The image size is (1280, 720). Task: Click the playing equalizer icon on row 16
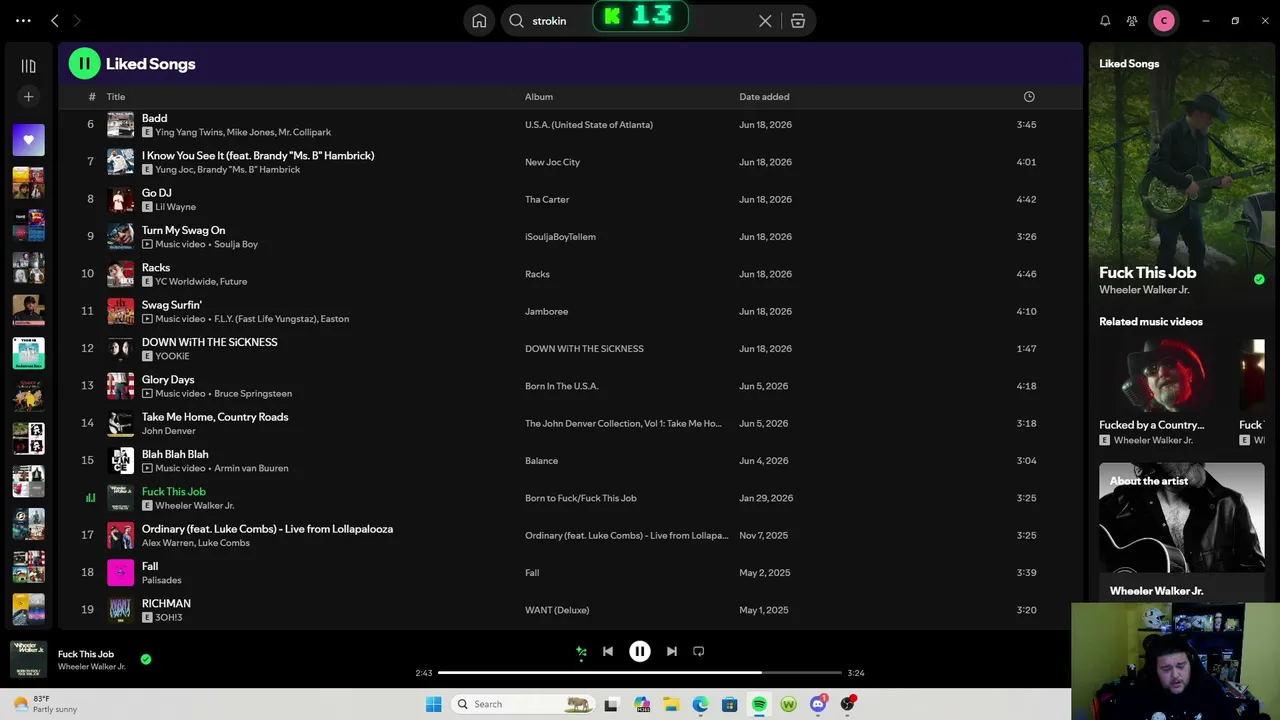90,498
